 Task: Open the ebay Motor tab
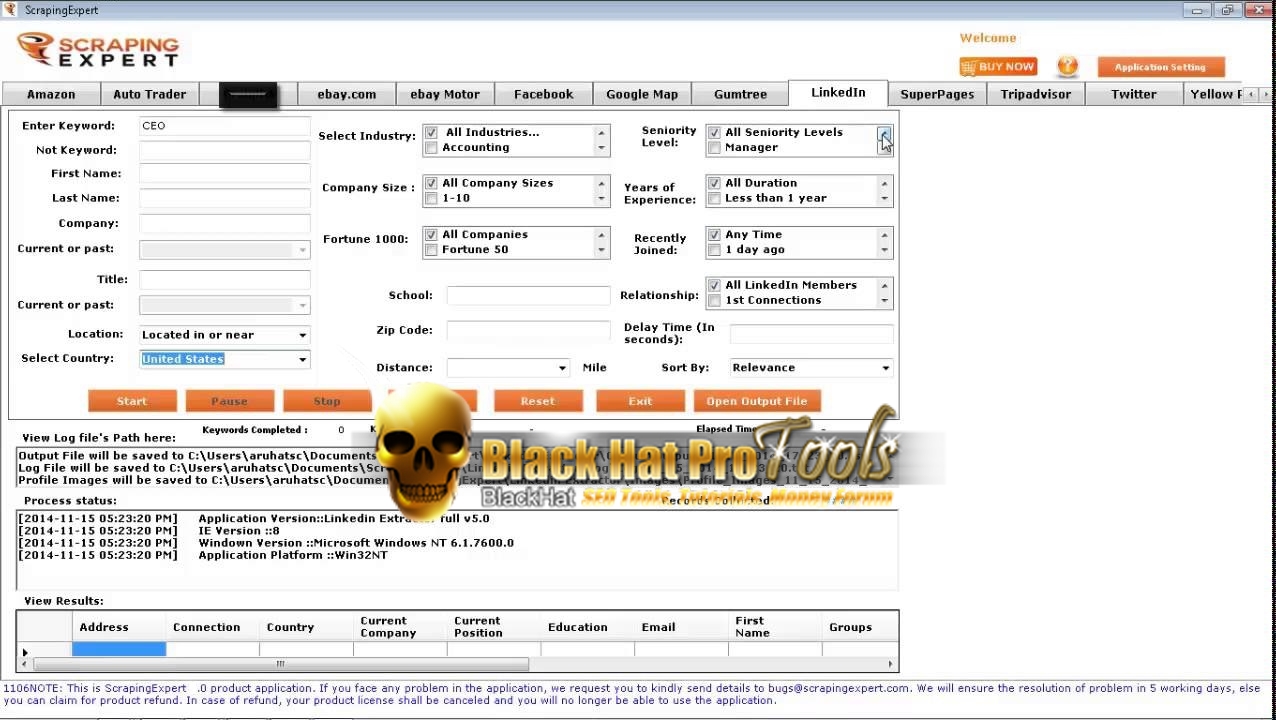click(x=445, y=94)
